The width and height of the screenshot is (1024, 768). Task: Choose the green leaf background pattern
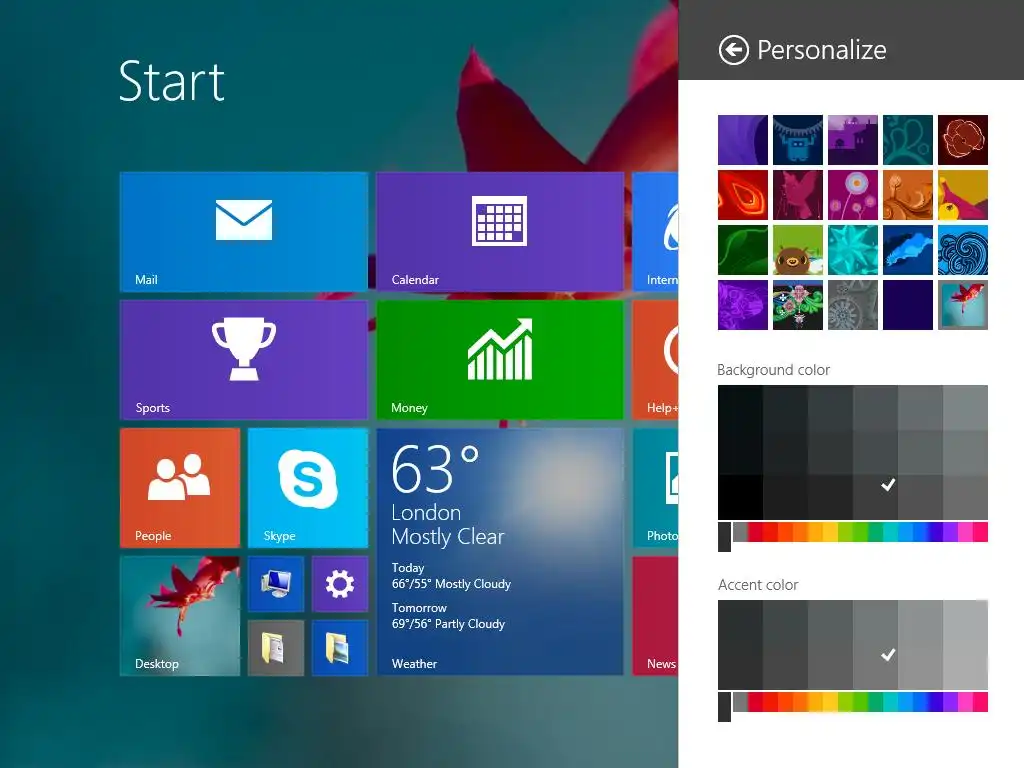[x=743, y=250]
